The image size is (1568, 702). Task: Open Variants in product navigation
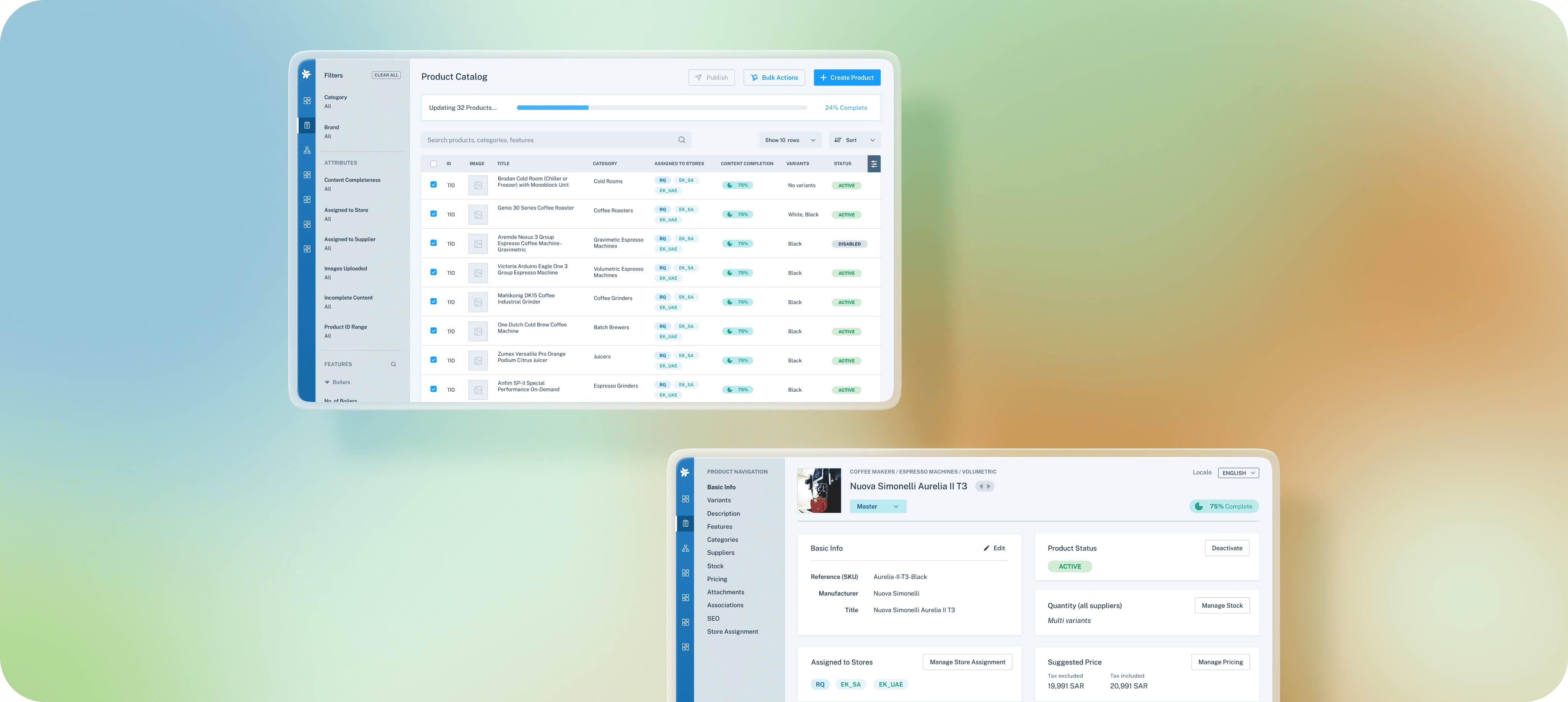click(x=718, y=500)
